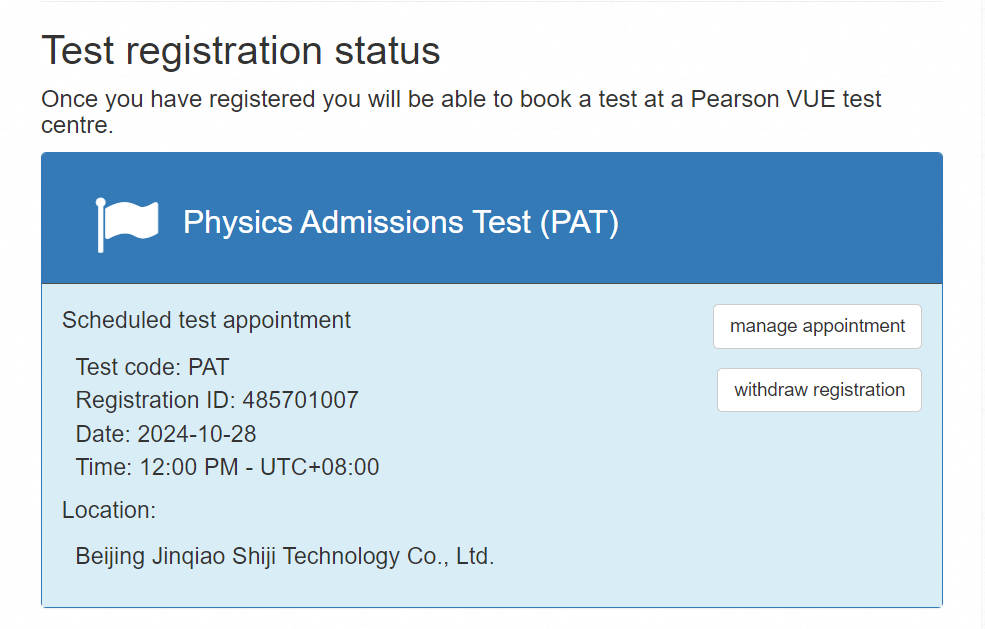This screenshot has height=629, width=985.
Task: Click the Pearson VUE test centre description
Action: (x=461, y=112)
